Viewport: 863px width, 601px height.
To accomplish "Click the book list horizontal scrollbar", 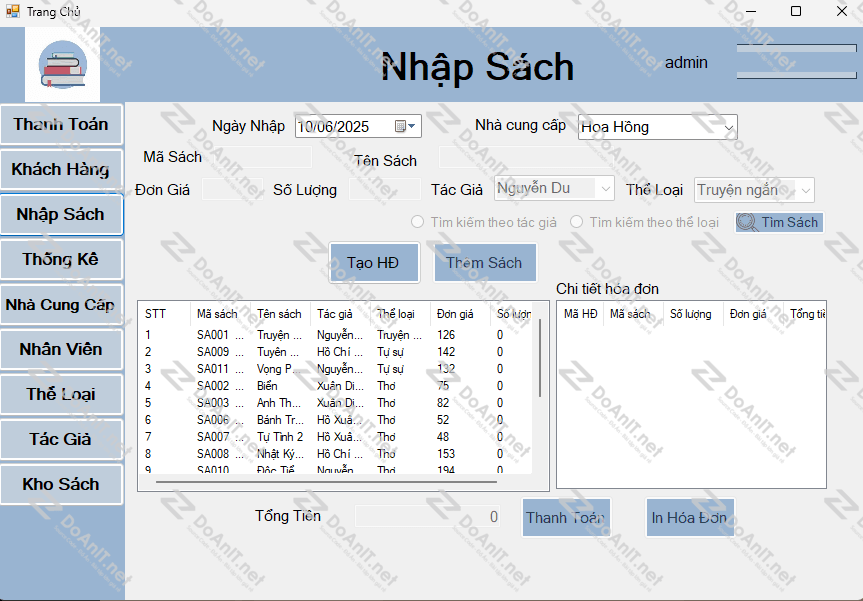I will (325, 481).
